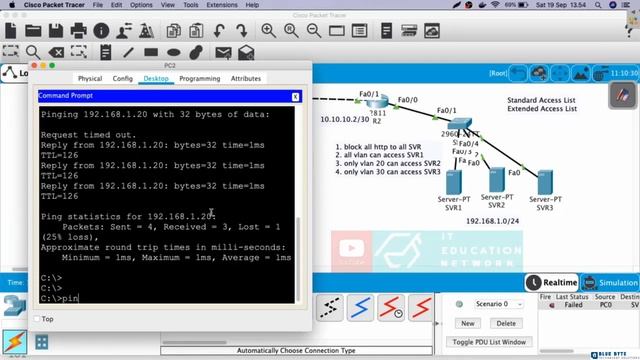Click the Copy toolbar icon
Image resolution: width=640 pixels, height=360 pixels.
[x=173, y=31]
